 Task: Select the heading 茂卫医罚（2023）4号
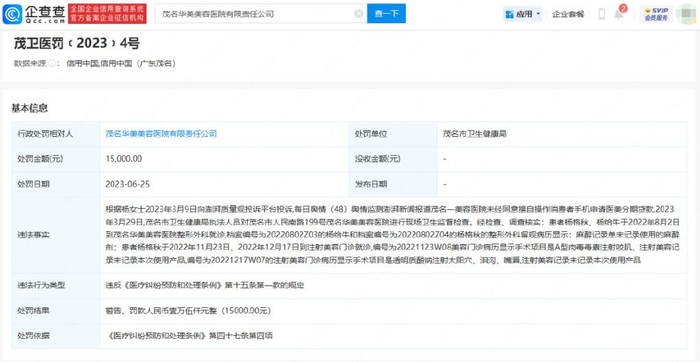click(x=77, y=43)
